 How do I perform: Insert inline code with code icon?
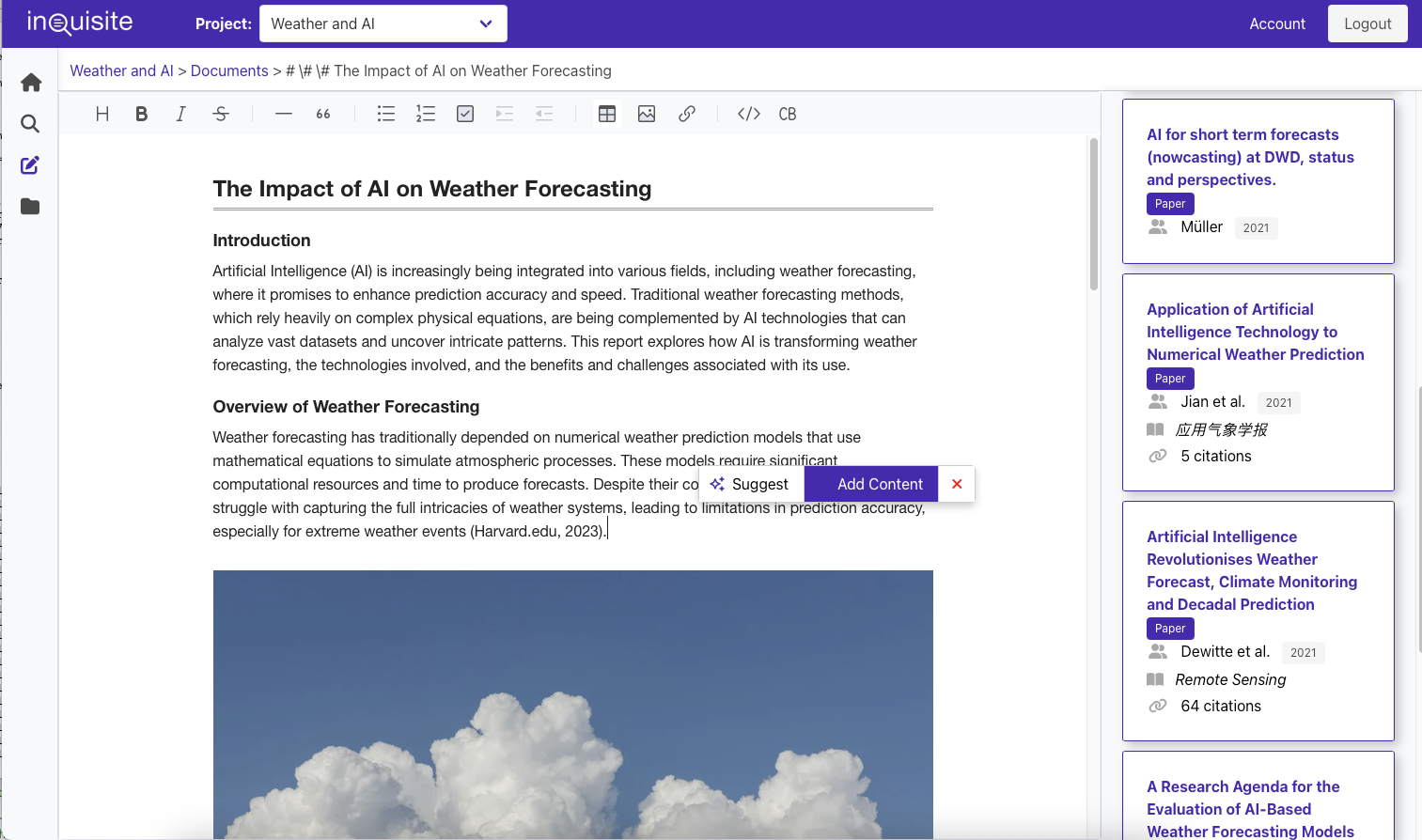click(x=748, y=114)
